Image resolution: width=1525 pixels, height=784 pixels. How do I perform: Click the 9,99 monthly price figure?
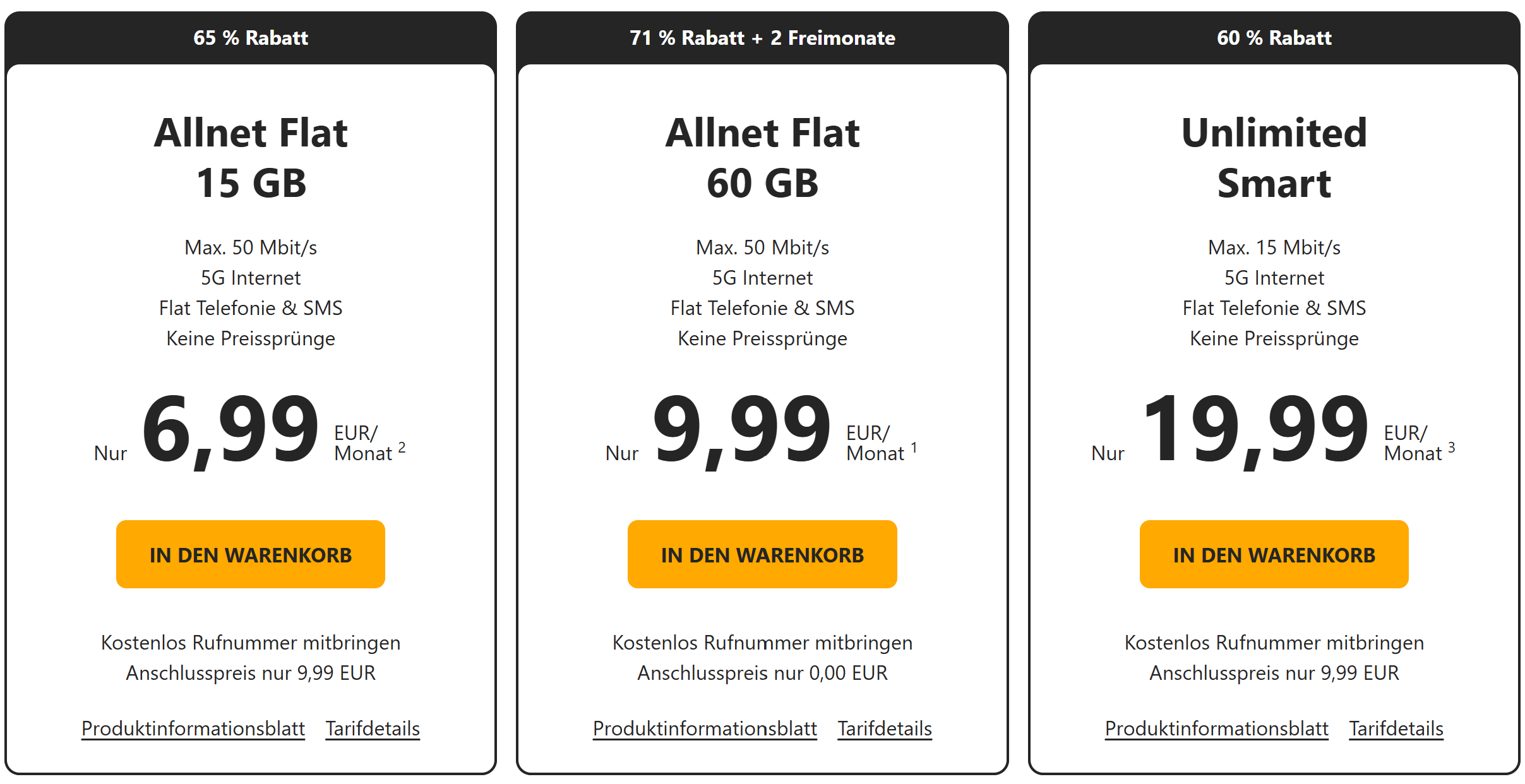(x=741, y=429)
